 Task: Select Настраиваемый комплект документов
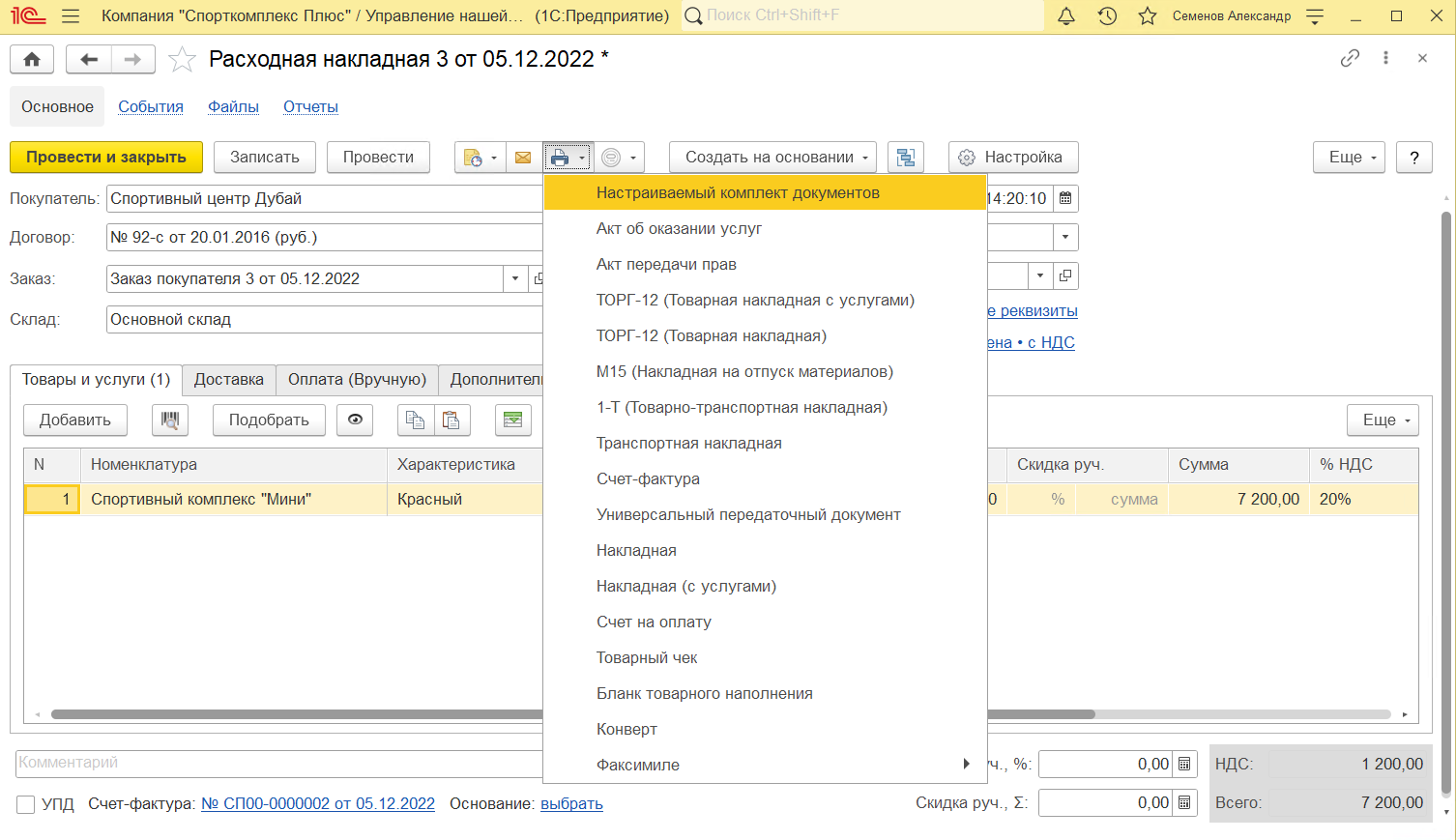765,193
